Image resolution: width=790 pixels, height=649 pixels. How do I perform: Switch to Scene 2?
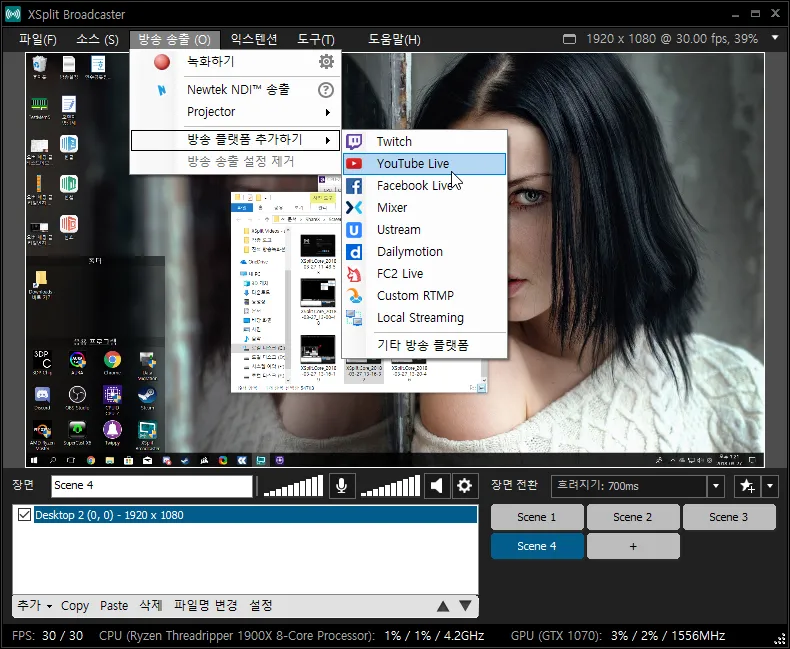click(633, 517)
